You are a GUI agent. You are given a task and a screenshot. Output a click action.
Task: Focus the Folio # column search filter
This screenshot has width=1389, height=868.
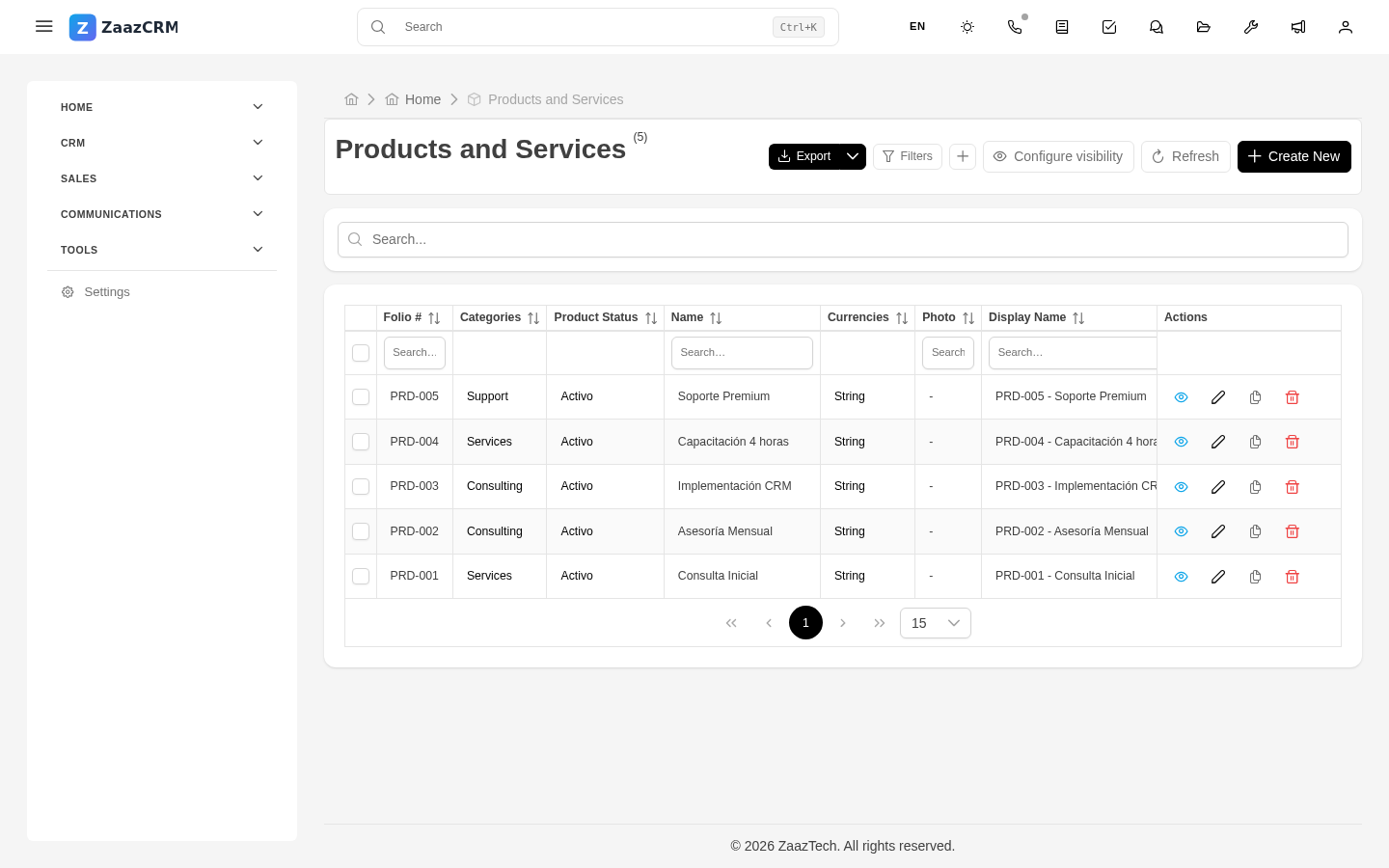(415, 353)
